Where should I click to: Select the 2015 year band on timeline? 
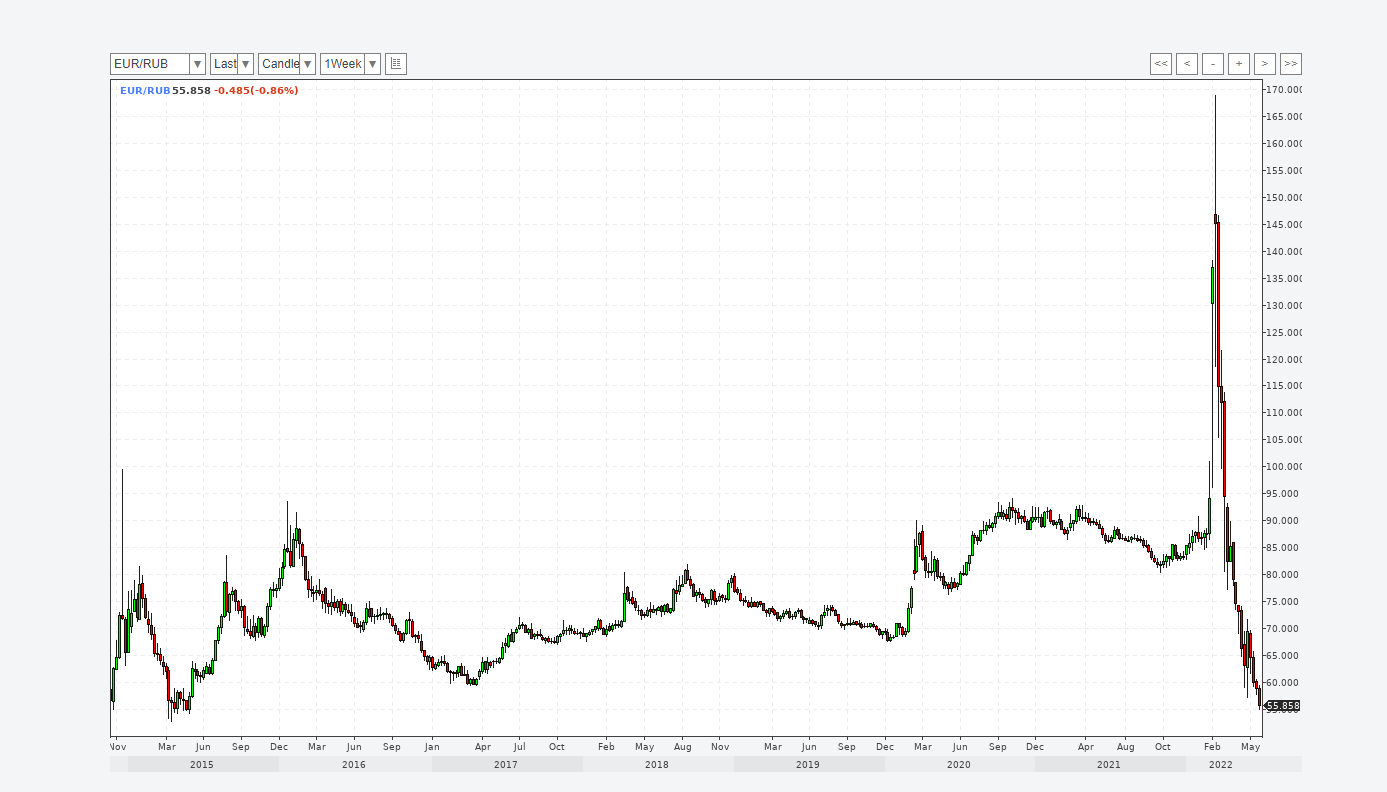tap(202, 765)
